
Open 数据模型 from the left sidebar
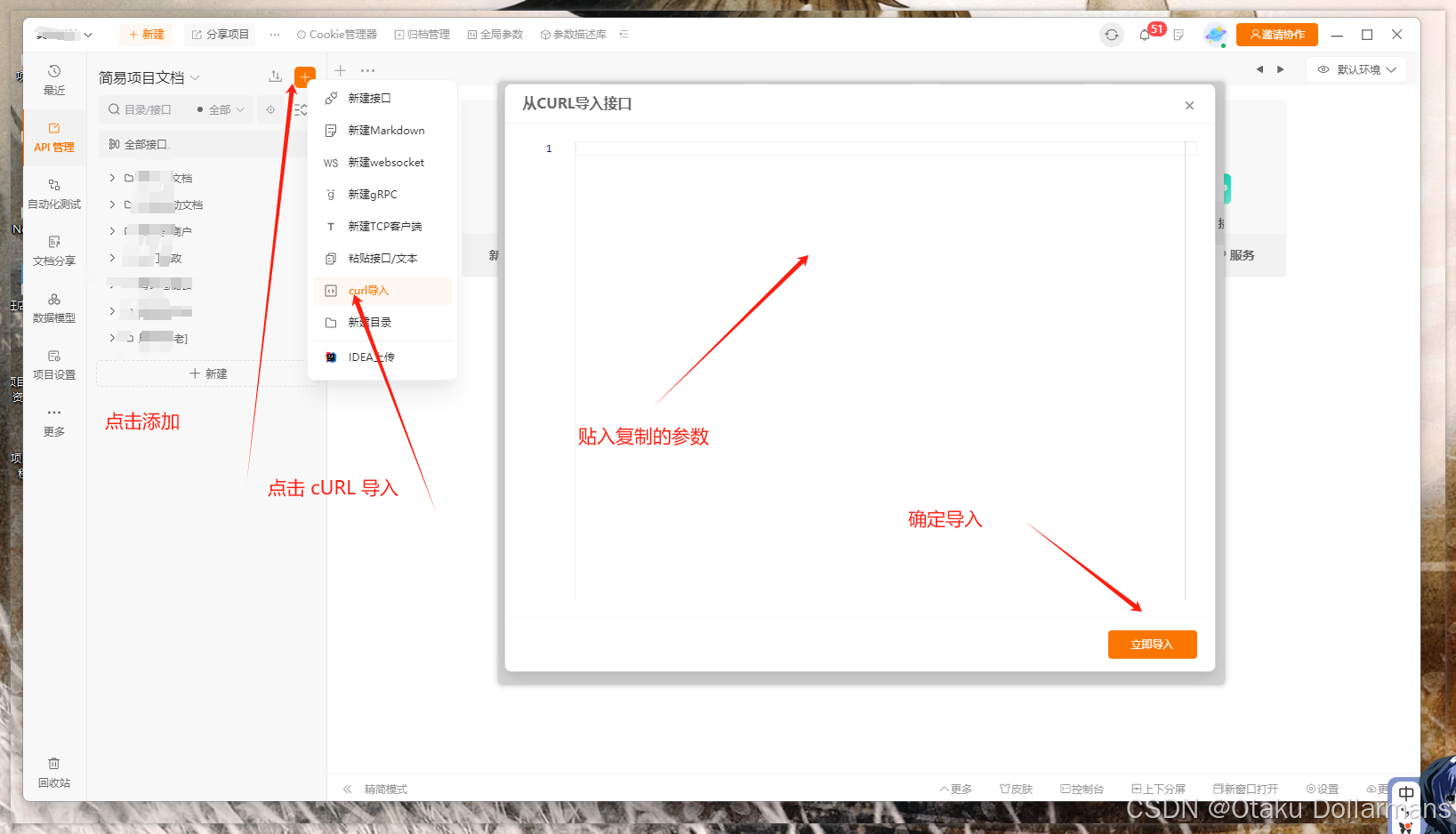coord(54,308)
